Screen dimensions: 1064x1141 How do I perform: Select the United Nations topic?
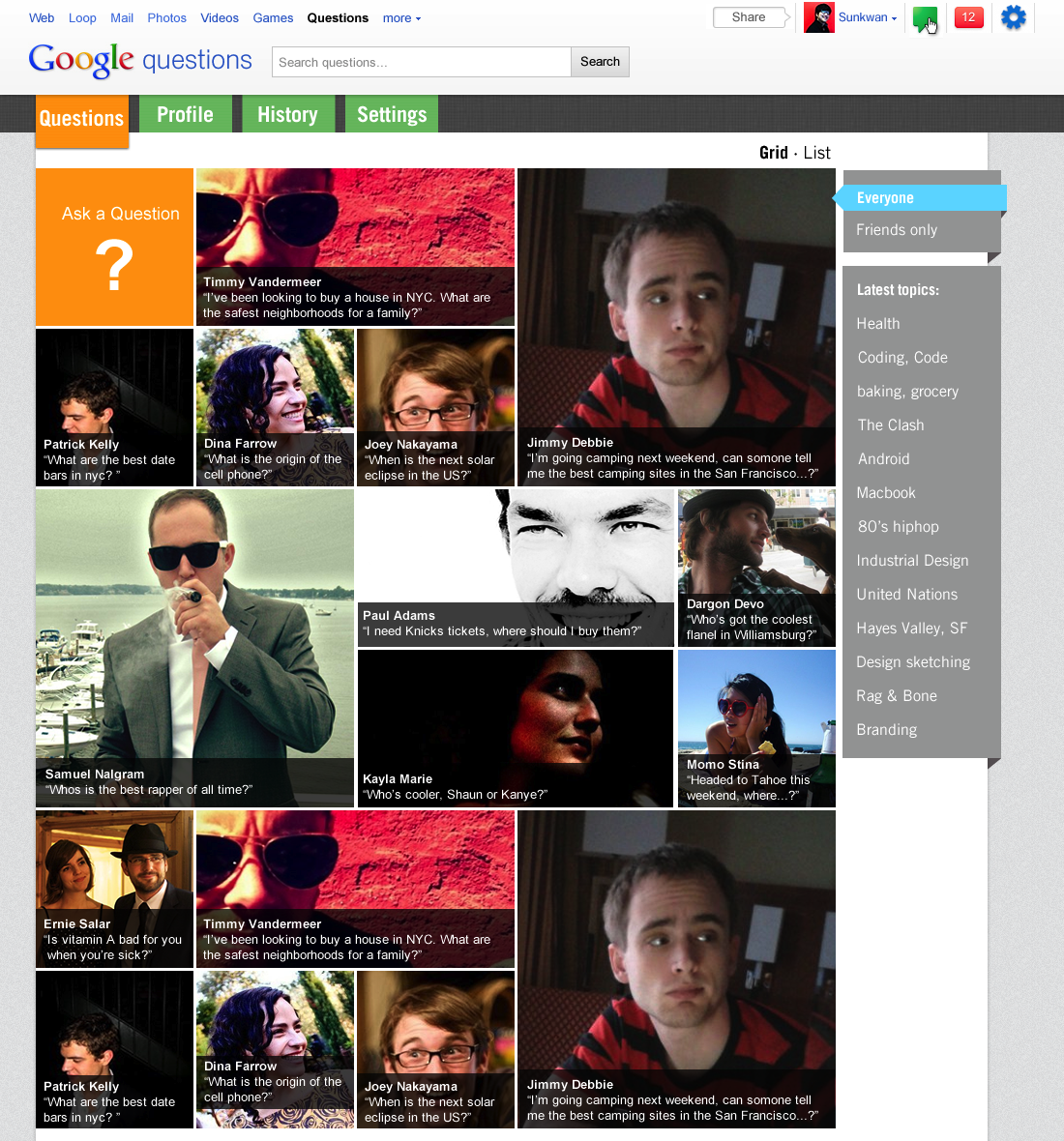[x=906, y=595]
